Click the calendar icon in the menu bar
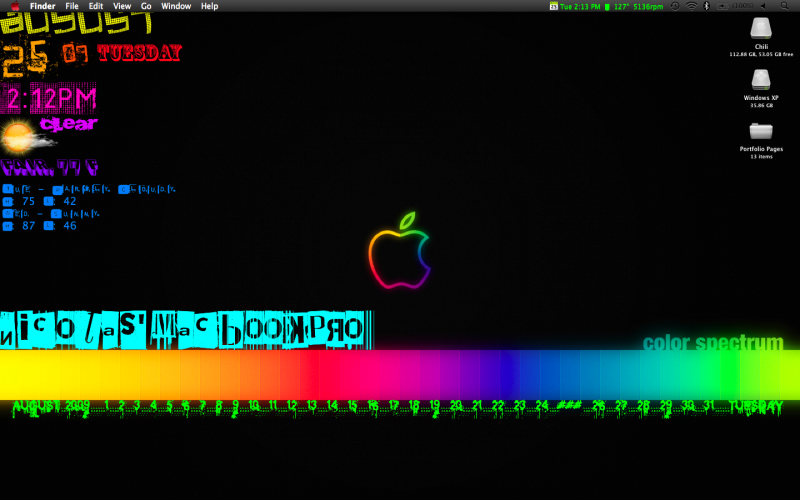 554,6
